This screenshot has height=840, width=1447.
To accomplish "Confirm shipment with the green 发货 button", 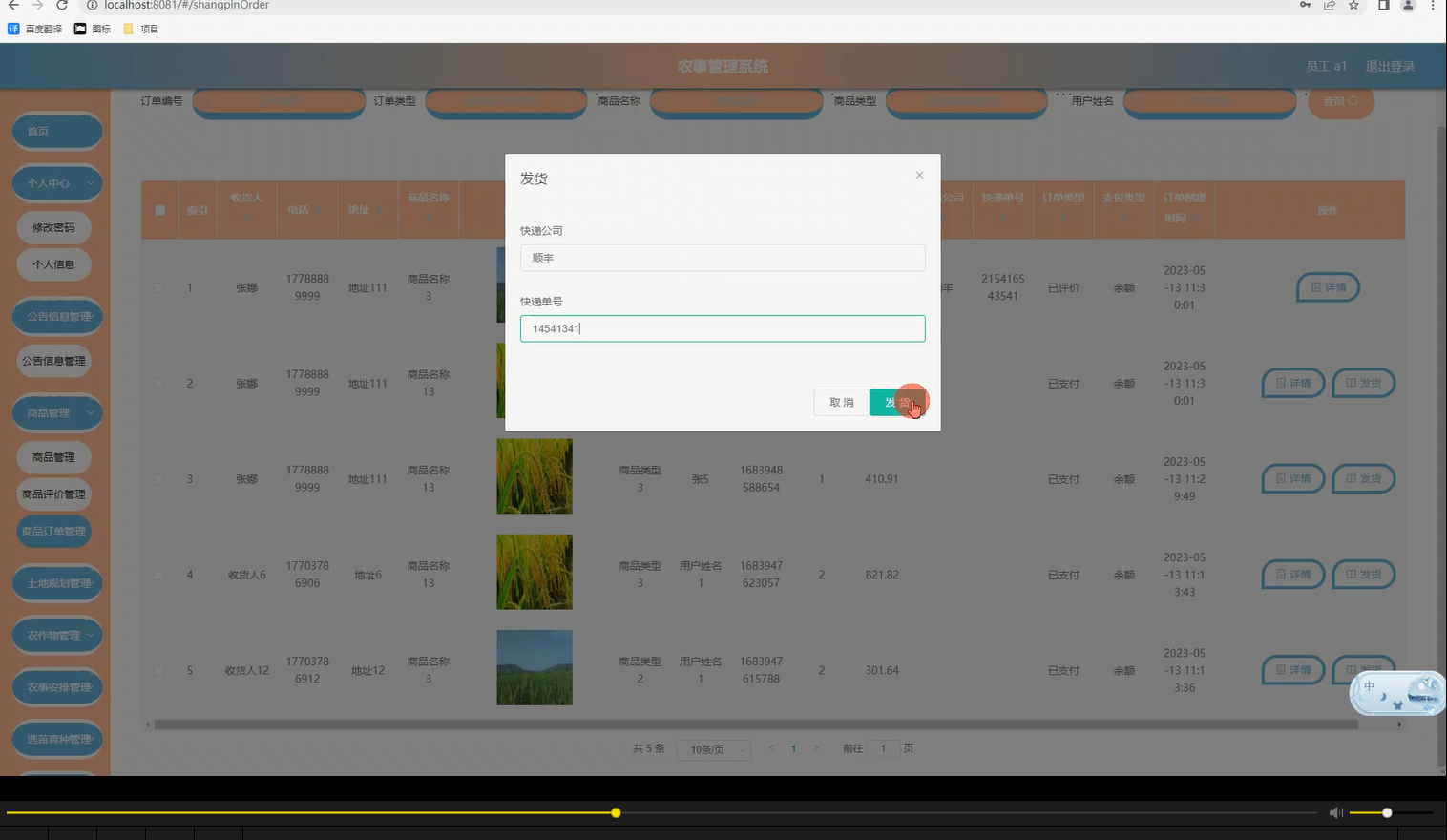I will (897, 402).
